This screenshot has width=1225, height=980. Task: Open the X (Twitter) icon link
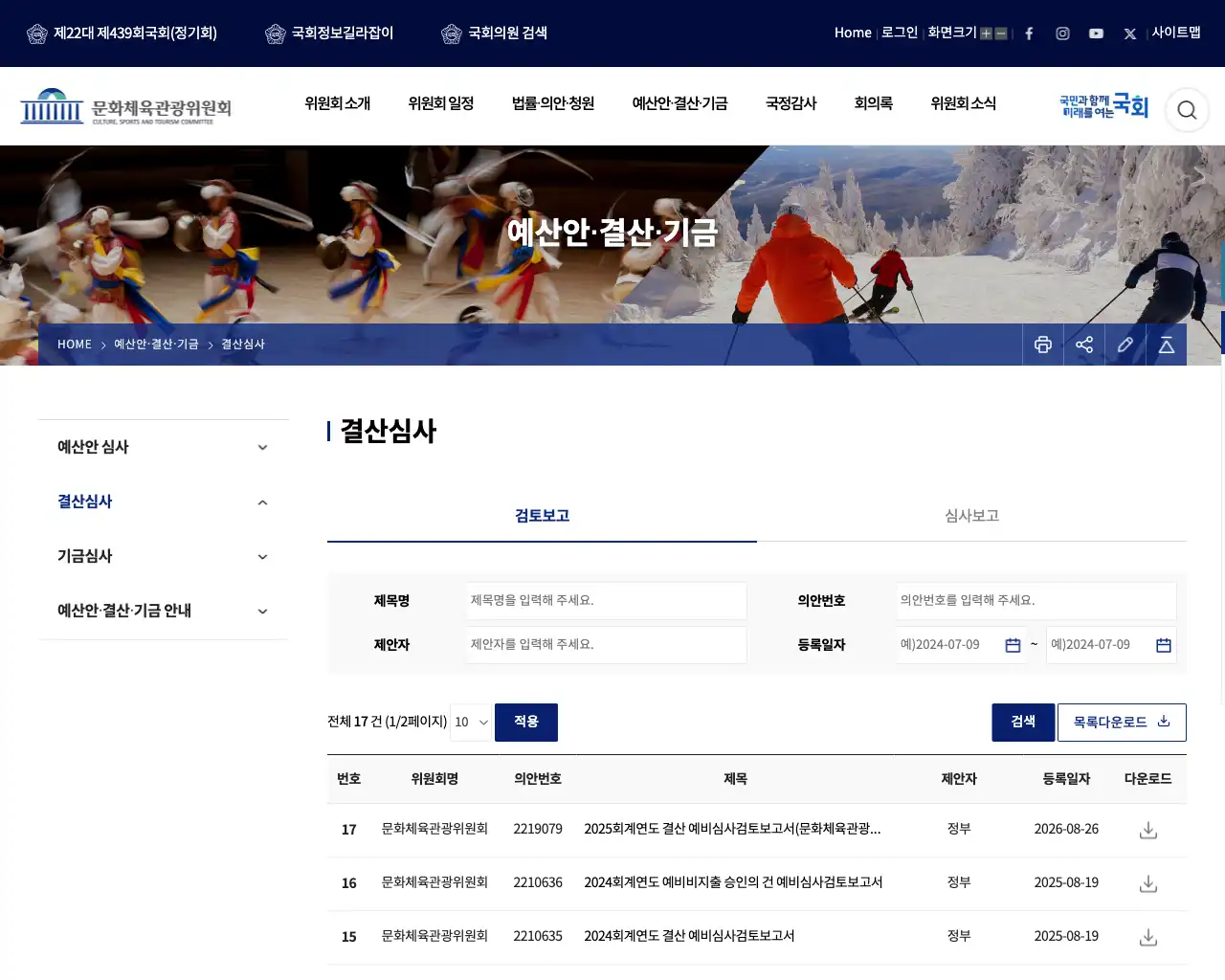point(1130,33)
